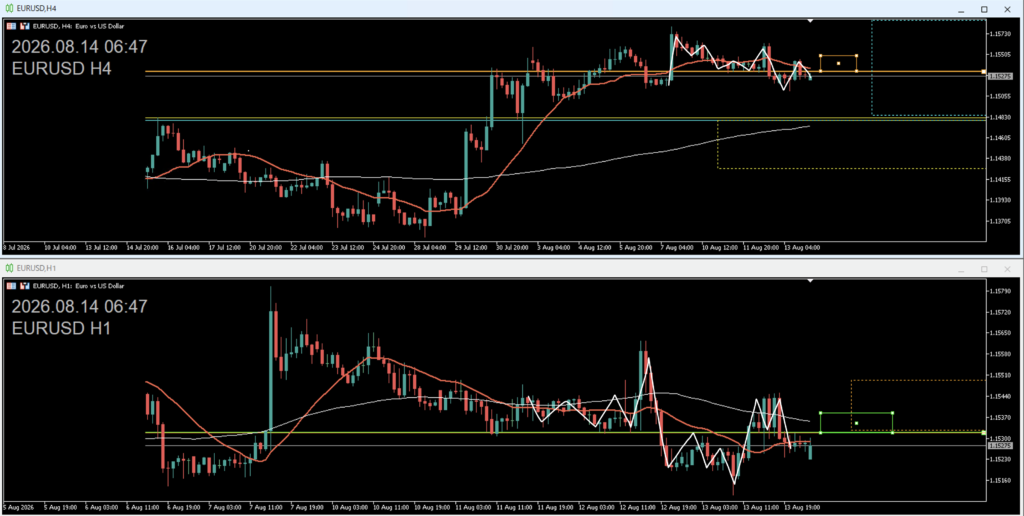Image resolution: width=1024 pixels, height=516 pixels.
Task: Click the EURUSD,H1 window chart icon
Action: pyautogui.click(x=9, y=268)
